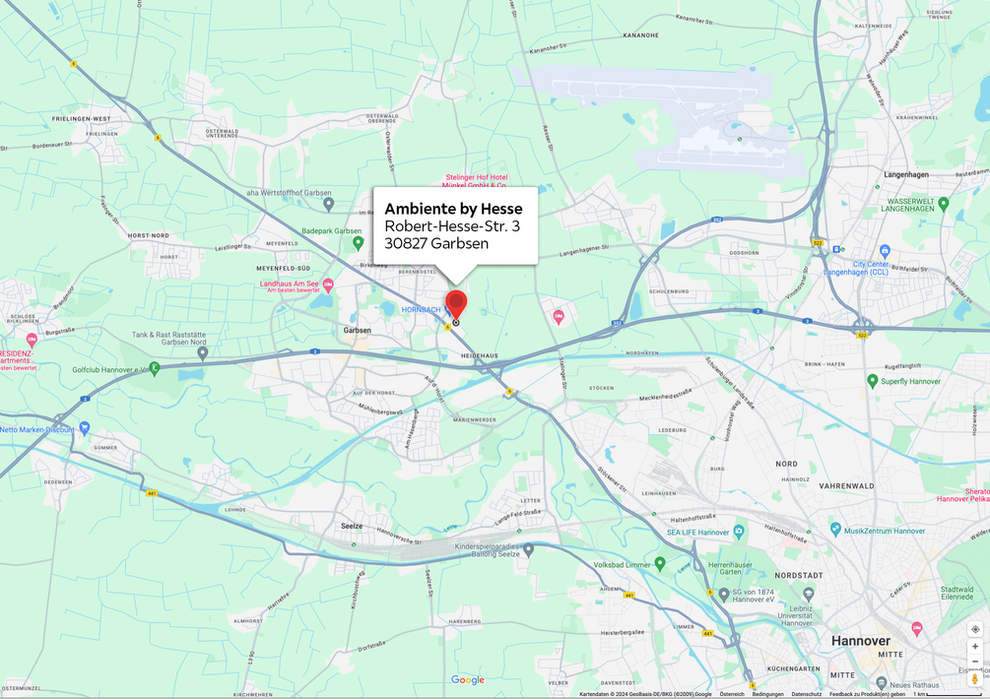Screen dimensions: 990x699
Task: Click the SEA LIFE Hannover marker
Action: [739, 530]
